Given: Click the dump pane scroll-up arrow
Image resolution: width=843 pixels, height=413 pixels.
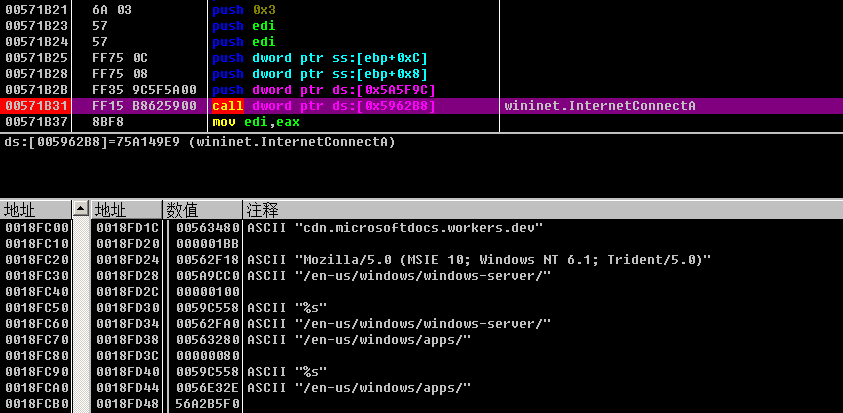Looking at the screenshot, I should point(81,209).
